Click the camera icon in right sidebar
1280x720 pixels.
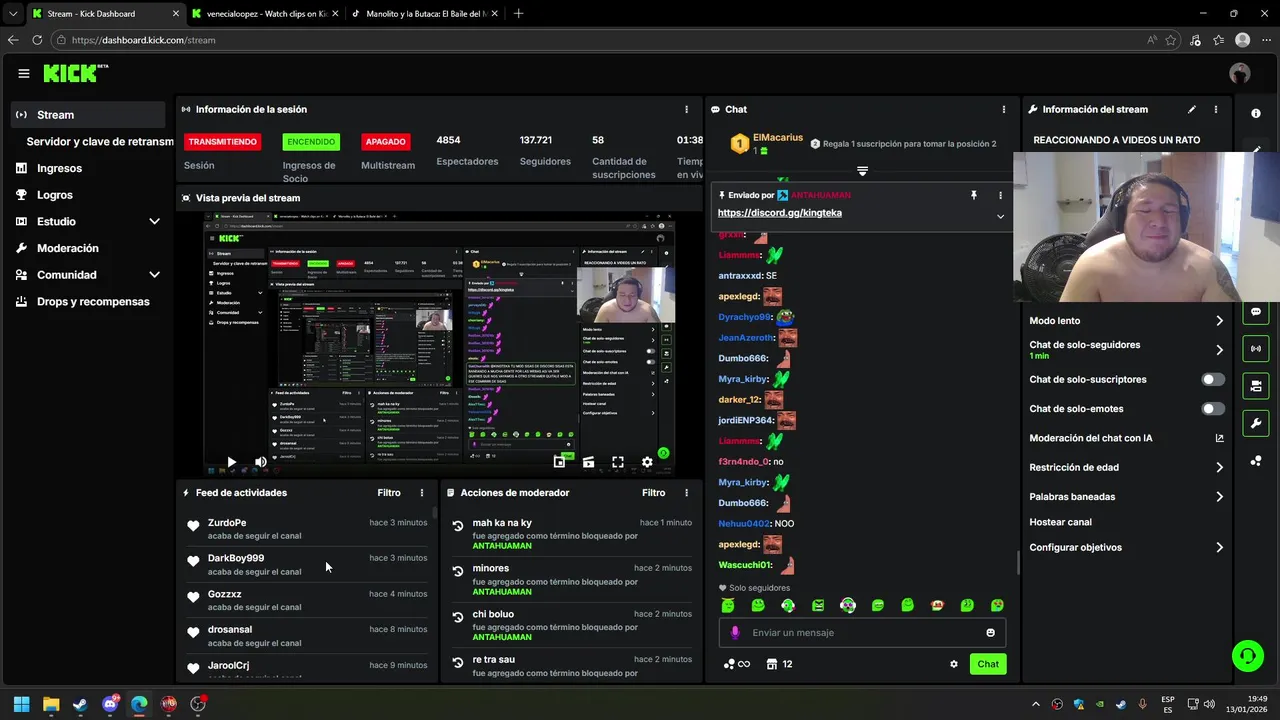click(1256, 386)
